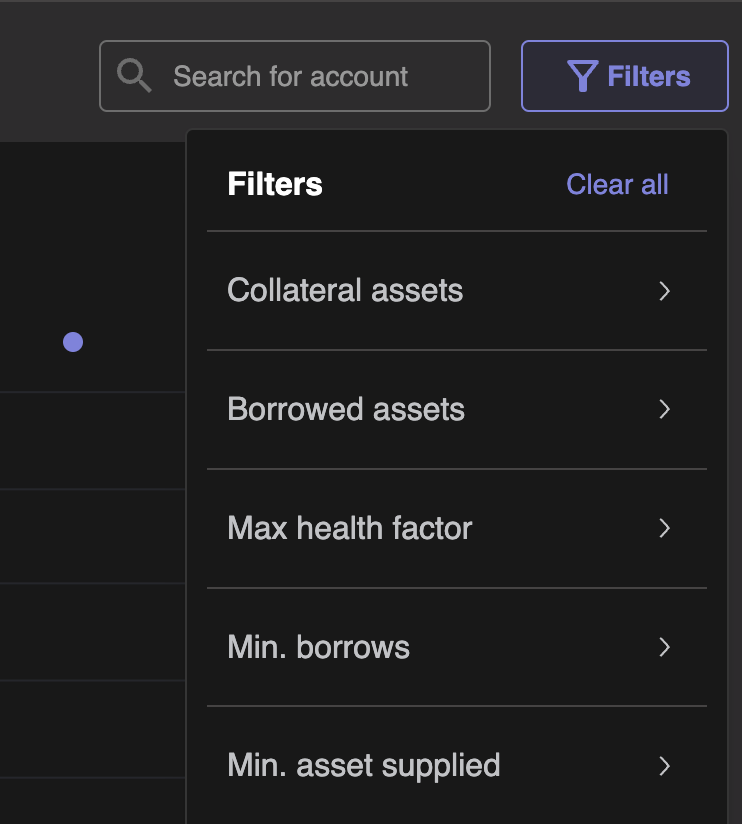Click the magnifier icon in search box

click(134, 76)
